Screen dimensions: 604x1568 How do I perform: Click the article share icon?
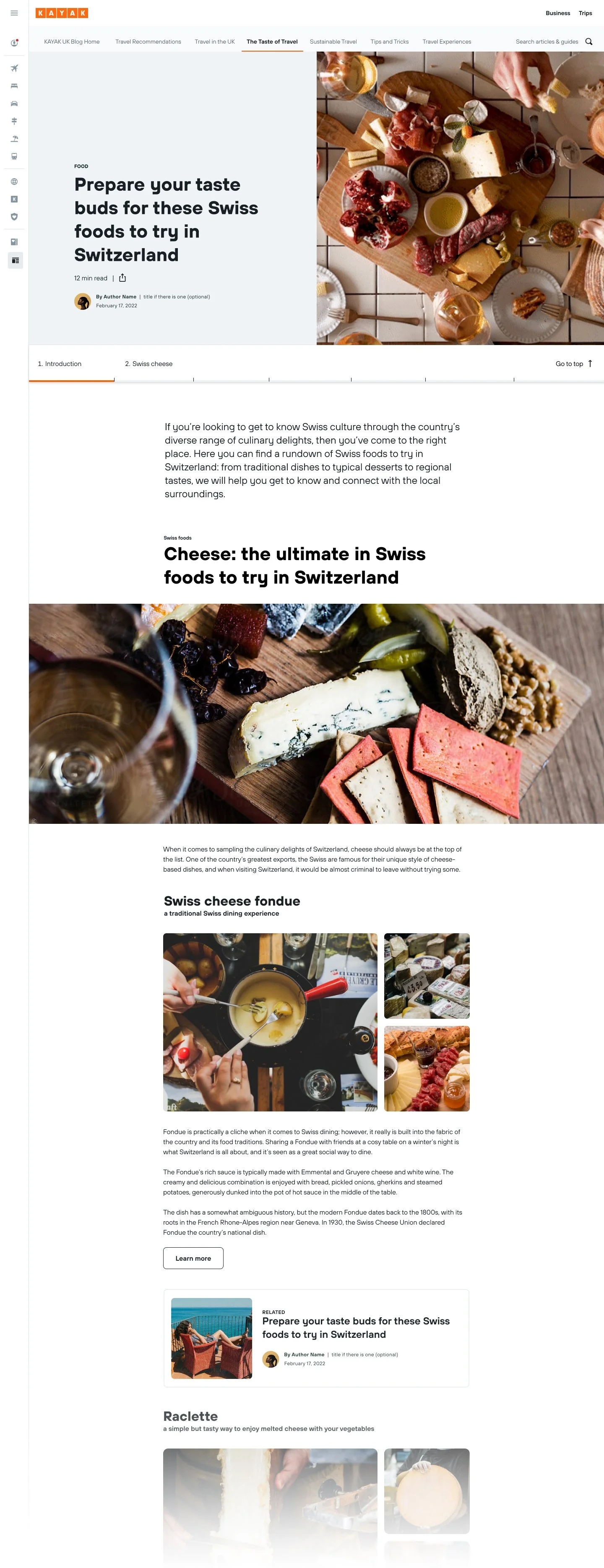(122, 278)
